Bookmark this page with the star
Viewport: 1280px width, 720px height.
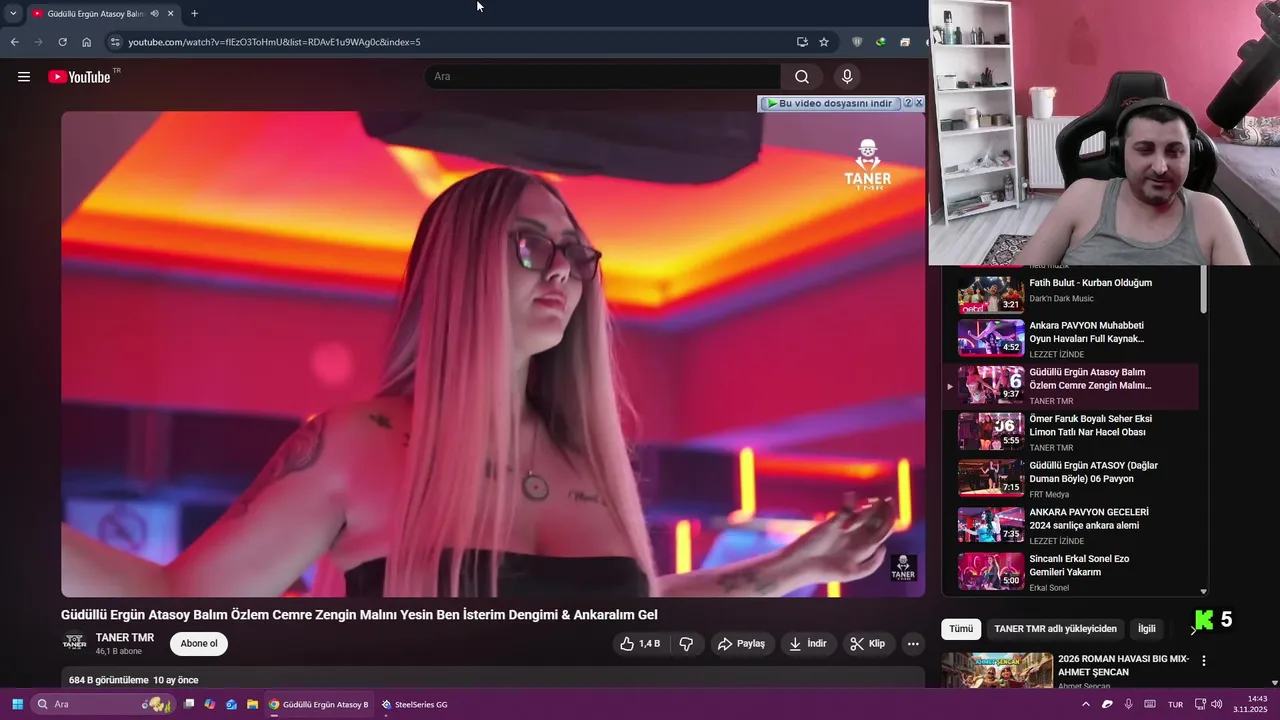[824, 42]
